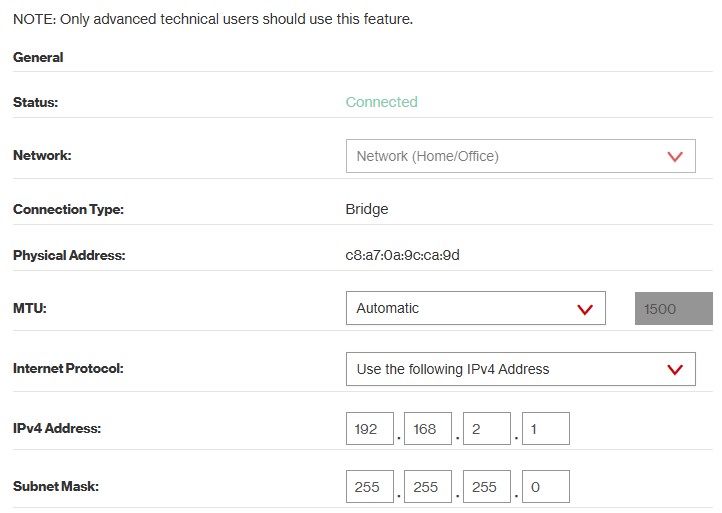Select the first IPv4 Address octet 192
This screenshot has width=722, height=513.
point(369,429)
